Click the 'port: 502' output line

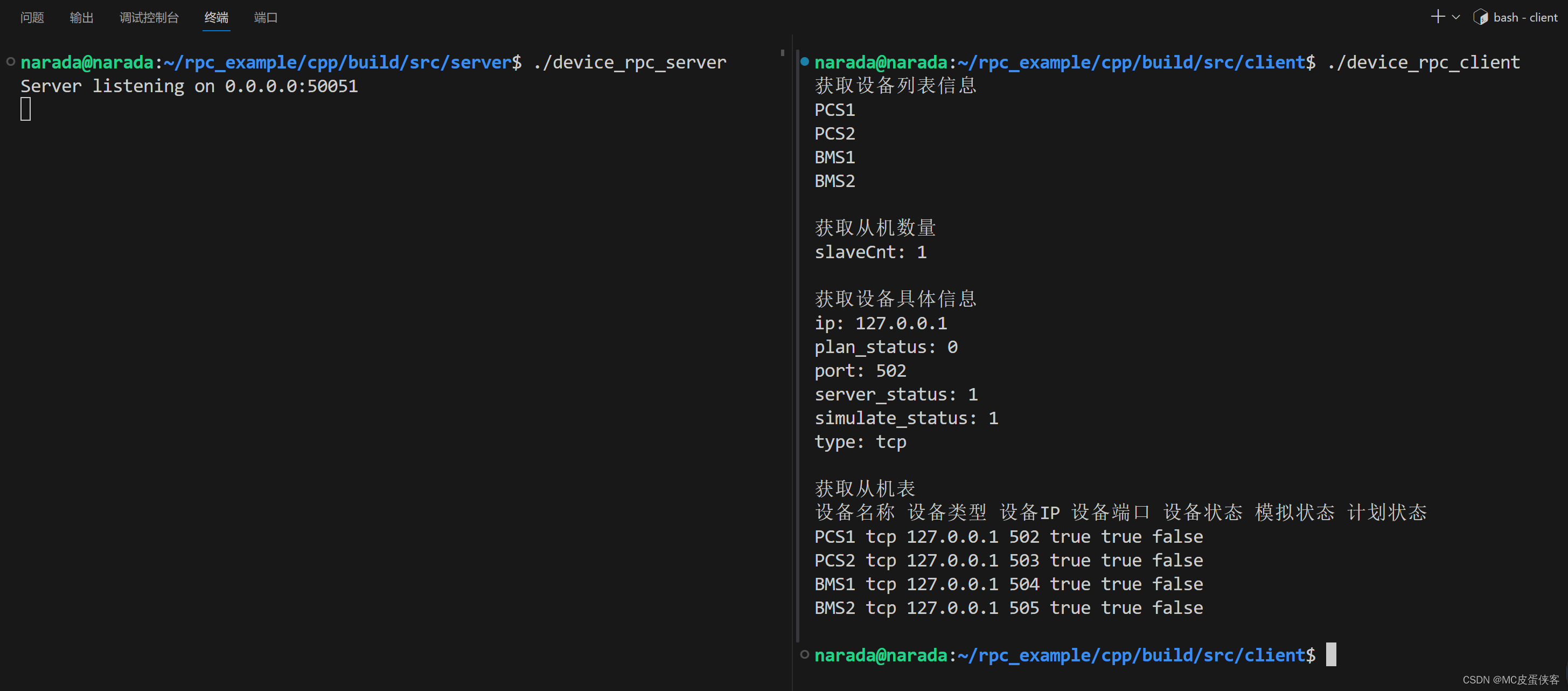(860, 371)
